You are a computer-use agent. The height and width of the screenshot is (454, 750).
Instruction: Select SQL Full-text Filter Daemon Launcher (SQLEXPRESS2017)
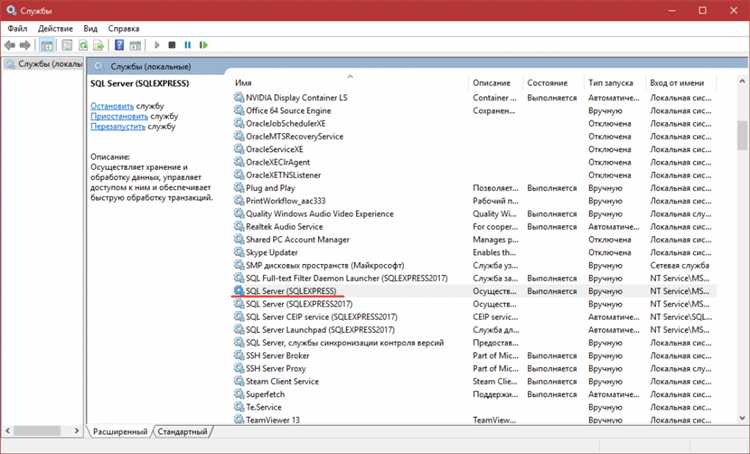click(474, 278)
